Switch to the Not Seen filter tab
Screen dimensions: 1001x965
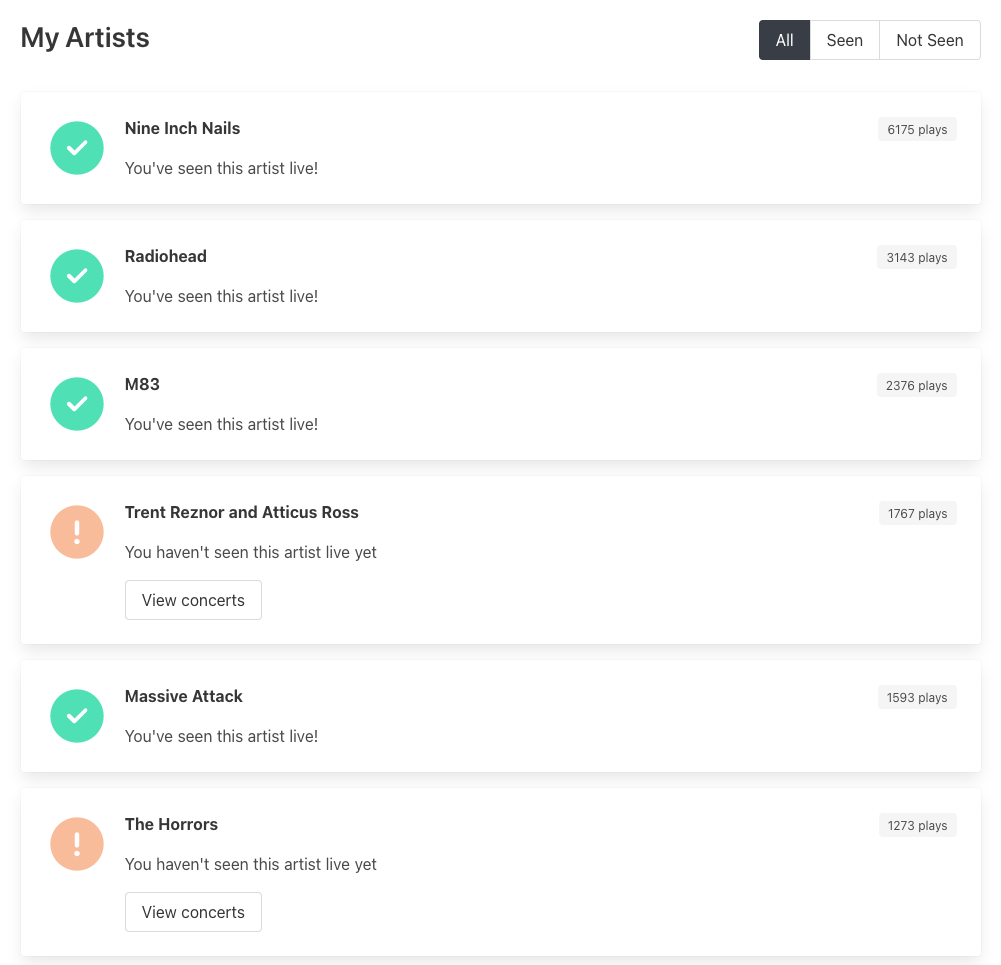[x=929, y=40]
